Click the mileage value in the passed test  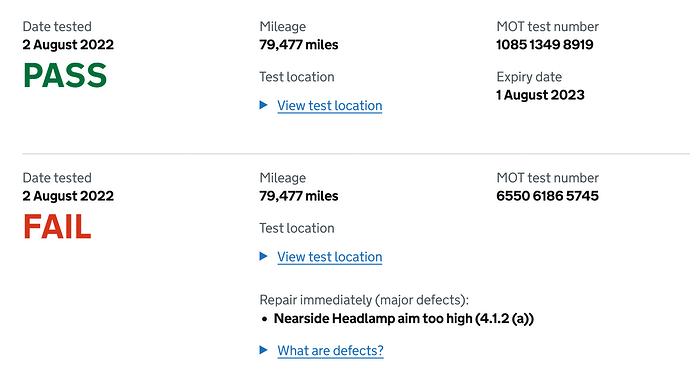(x=299, y=45)
